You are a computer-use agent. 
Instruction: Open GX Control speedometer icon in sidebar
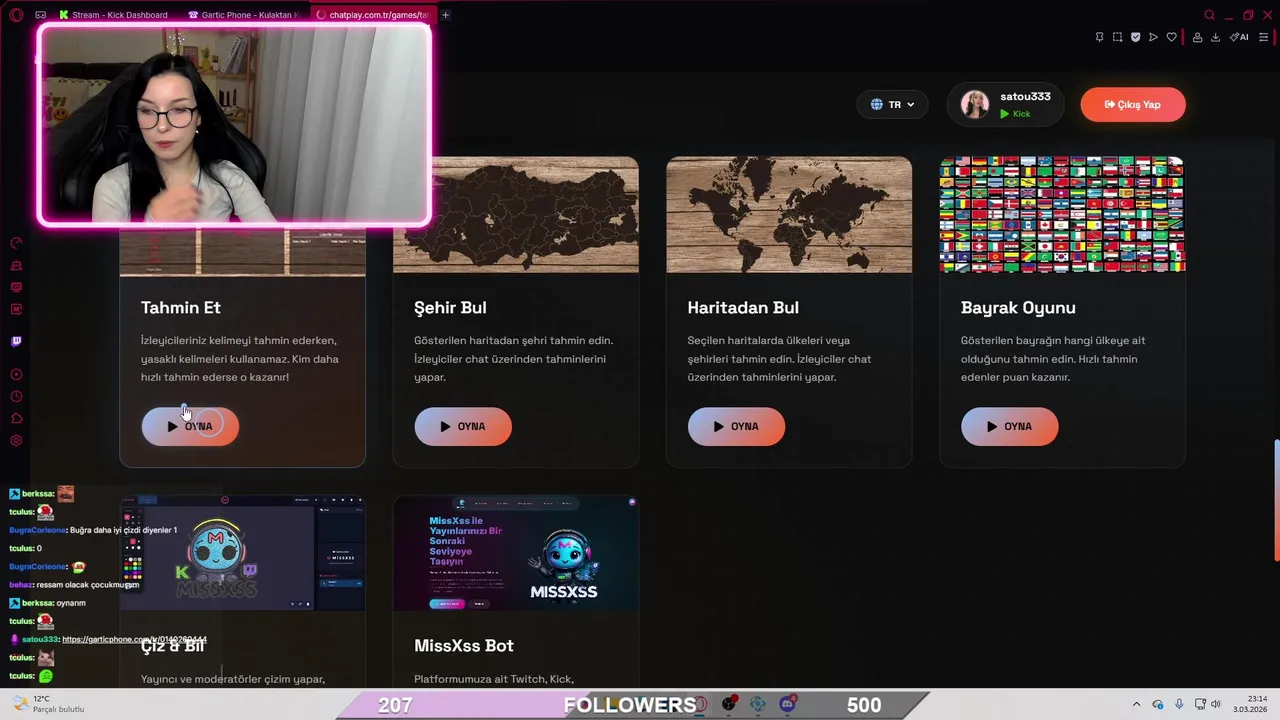click(16, 243)
